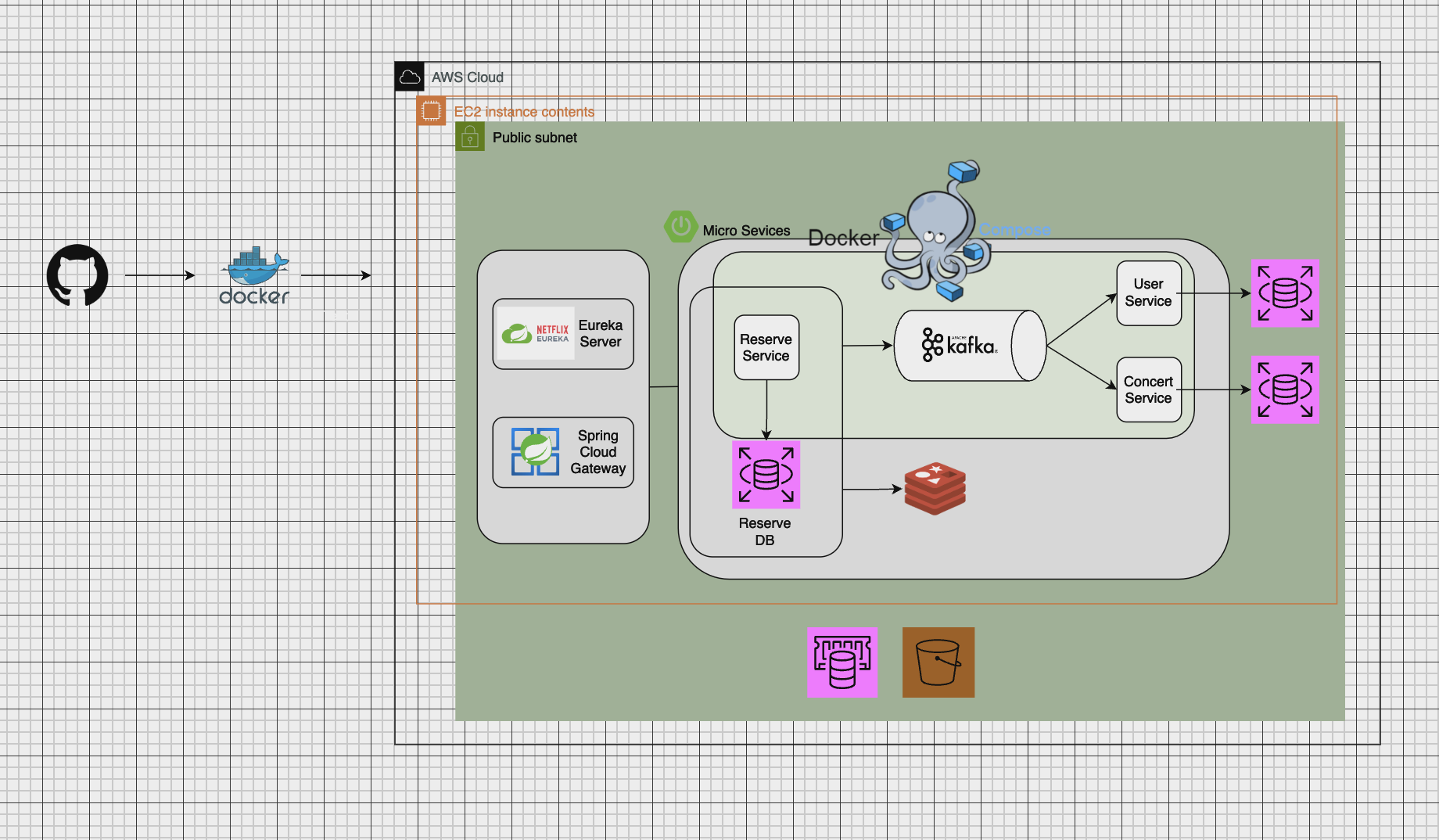Select the GitHub logo icon
The width and height of the screenshot is (1439, 840).
[x=77, y=275]
